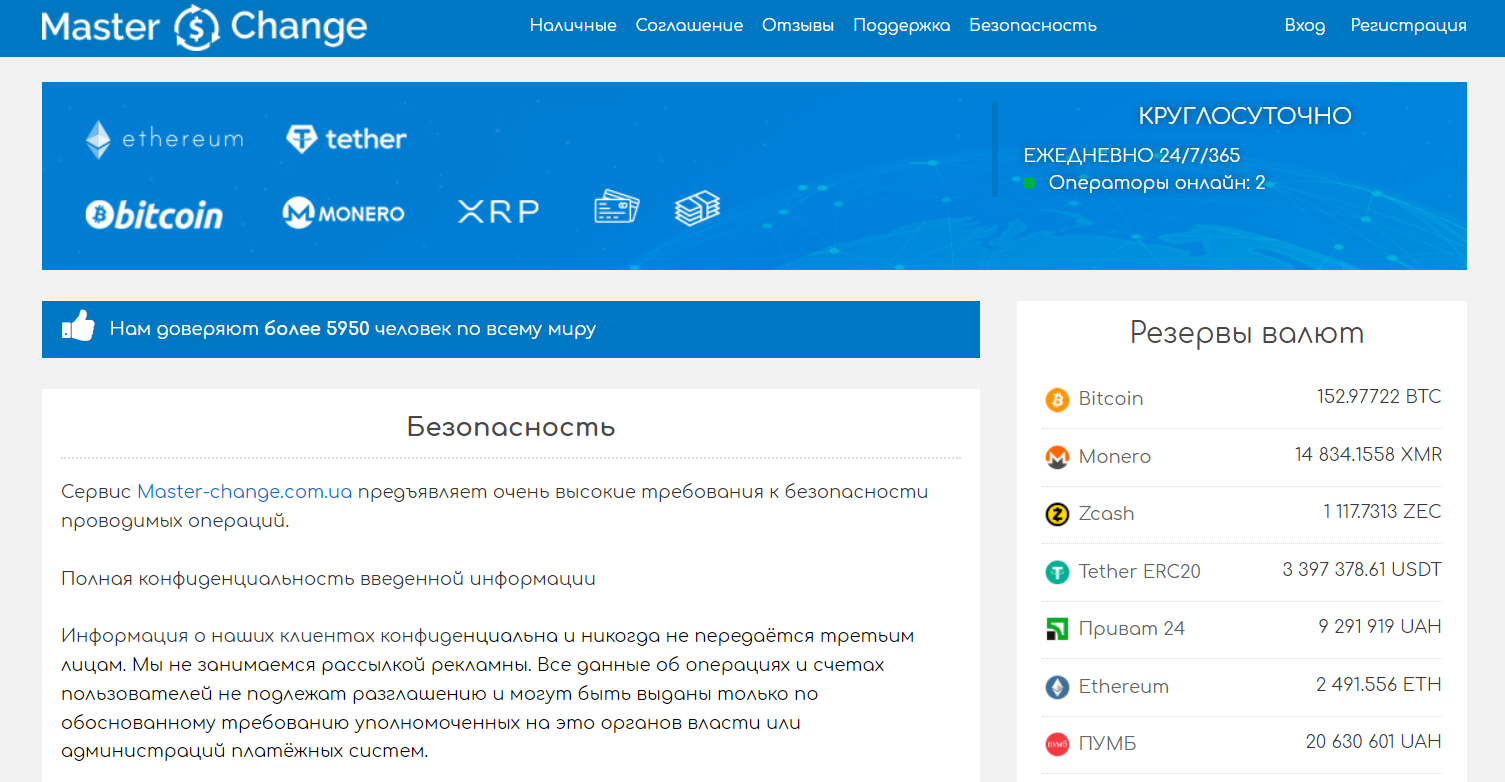Click the Zcash reserve name

click(1106, 513)
